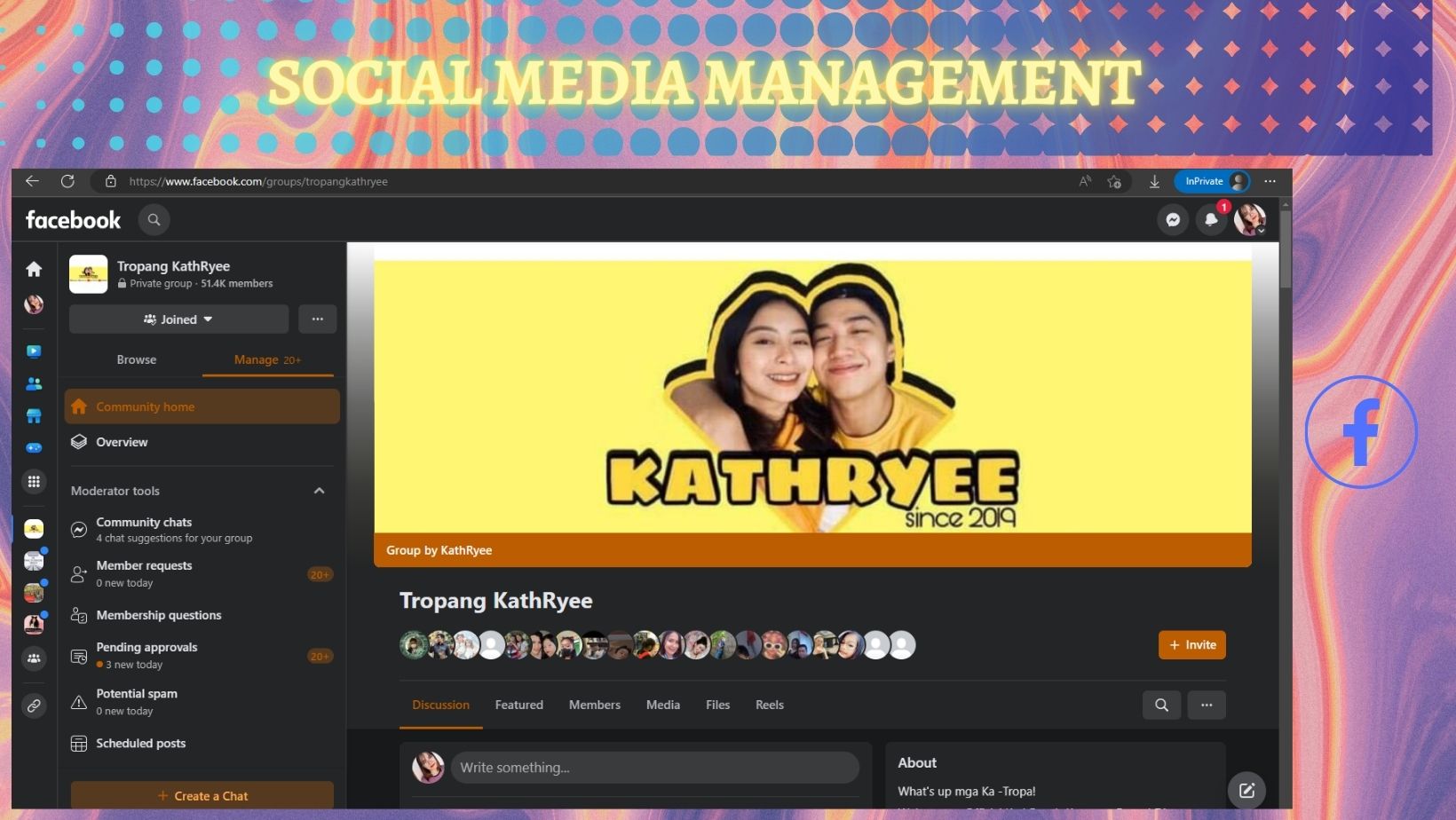Screen dimensions: 1456x820
Task: Click the add to favorites star icon
Action: pos(1114,181)
